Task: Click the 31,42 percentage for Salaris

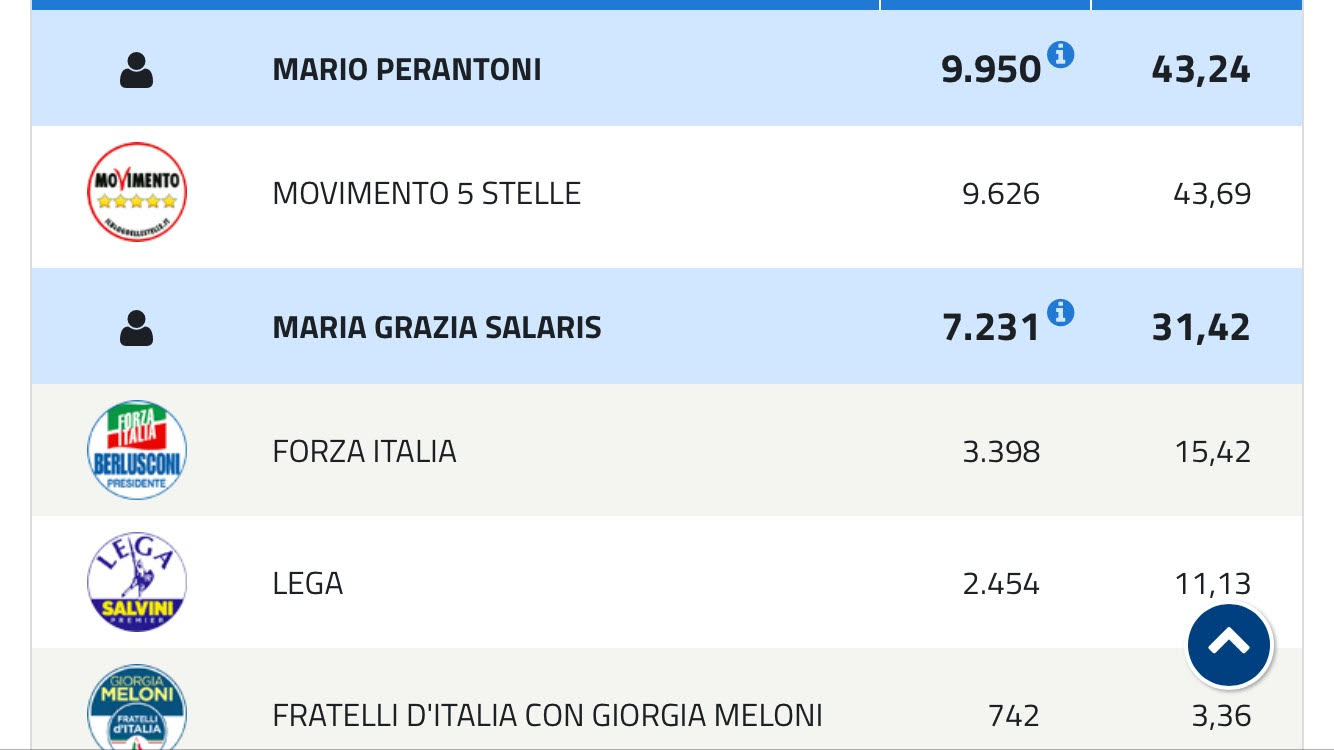Action: [x=1200, y=328]
